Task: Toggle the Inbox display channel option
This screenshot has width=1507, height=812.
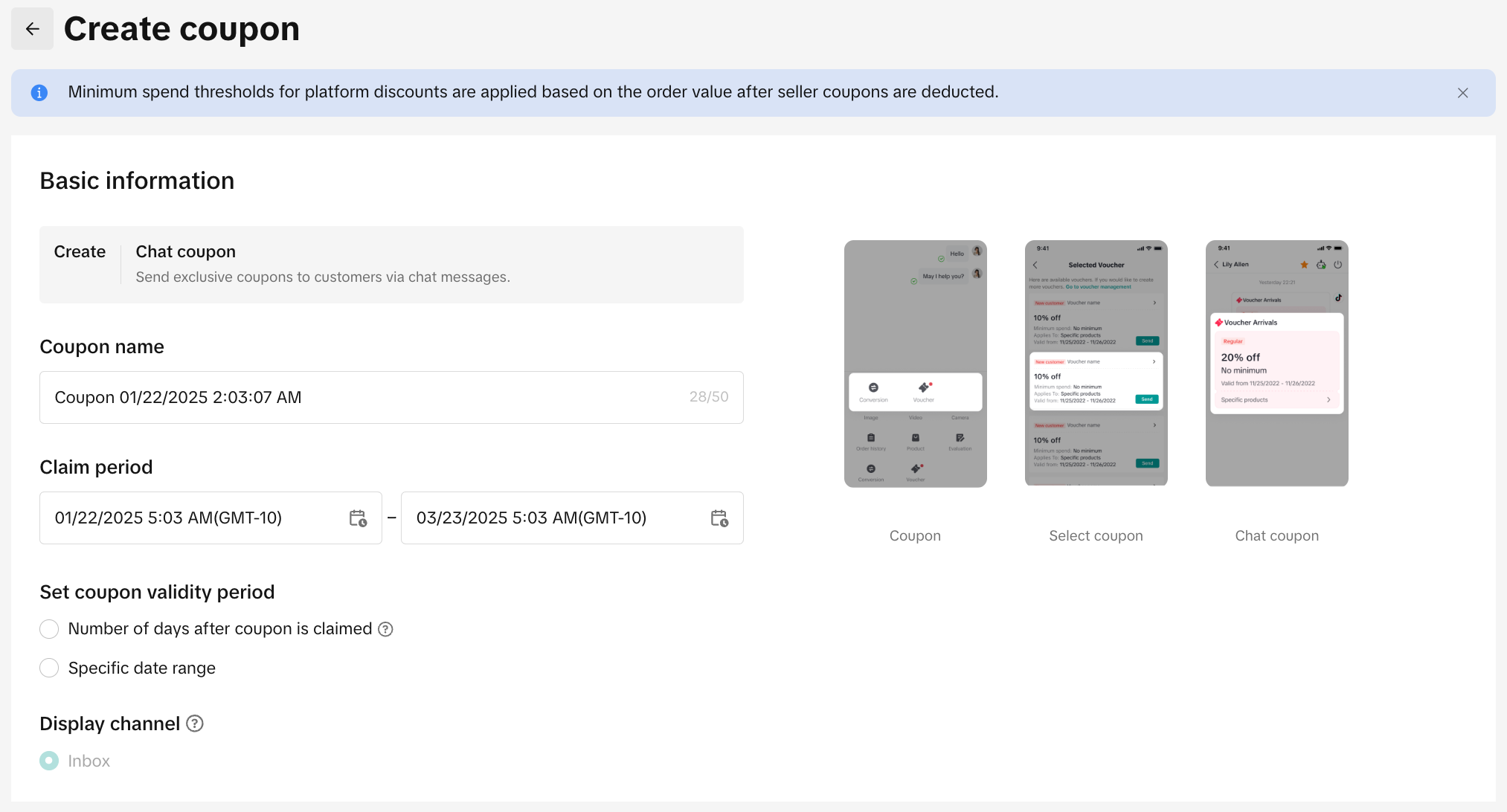Action: coord(49,761)
